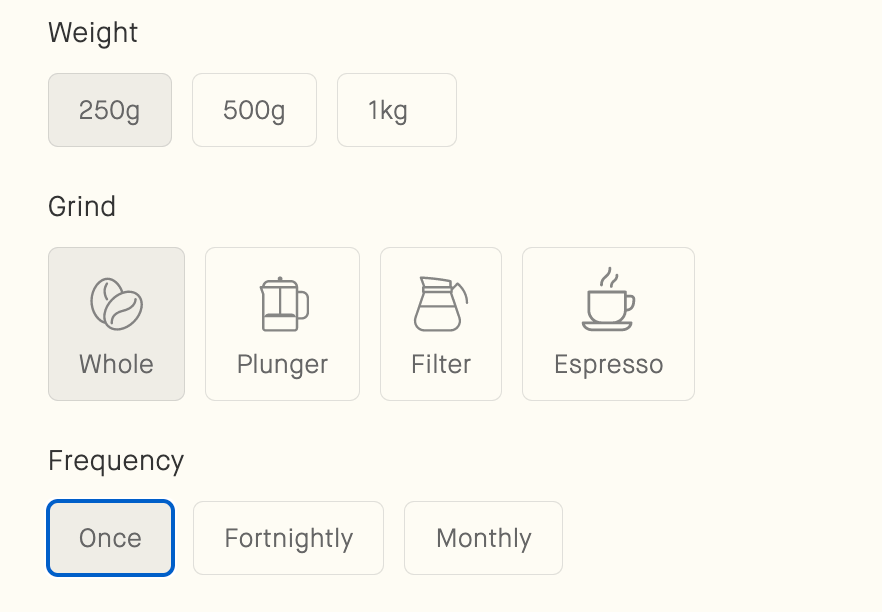Click the filter coffee carafe icon

pos(439,304)
